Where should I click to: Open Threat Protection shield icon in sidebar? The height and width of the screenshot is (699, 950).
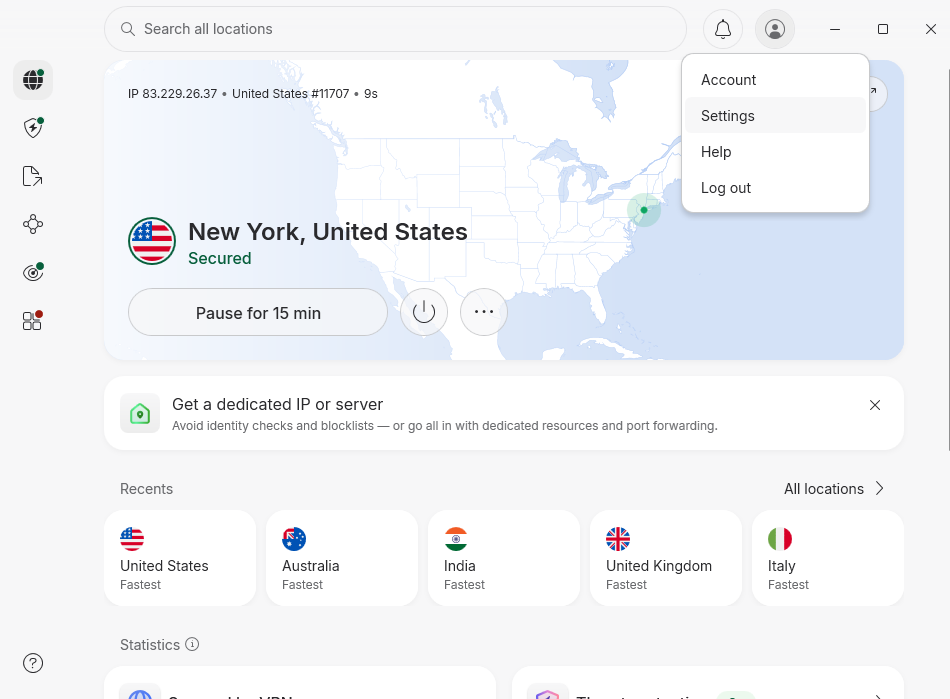point(33,128)
